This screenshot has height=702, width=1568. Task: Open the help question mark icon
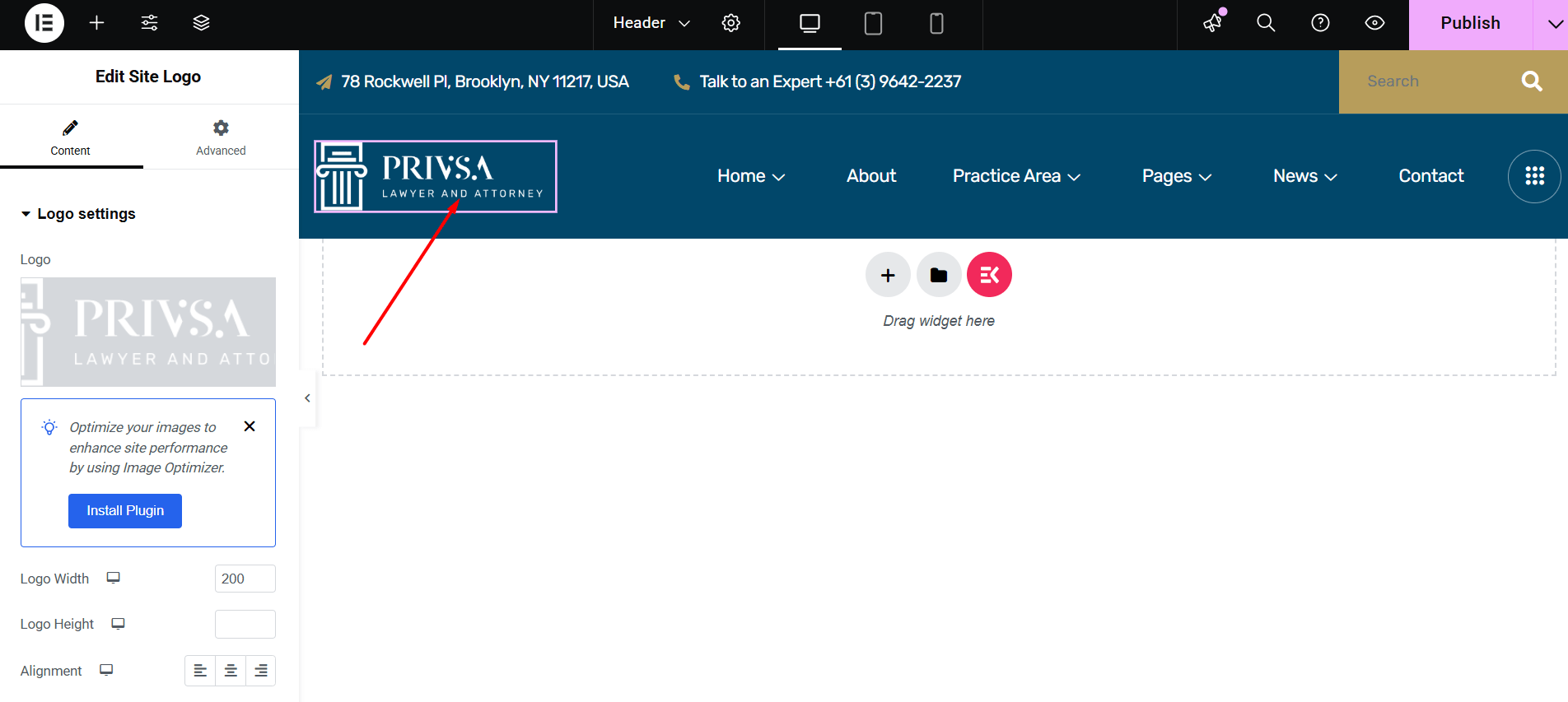(1320, 23)
